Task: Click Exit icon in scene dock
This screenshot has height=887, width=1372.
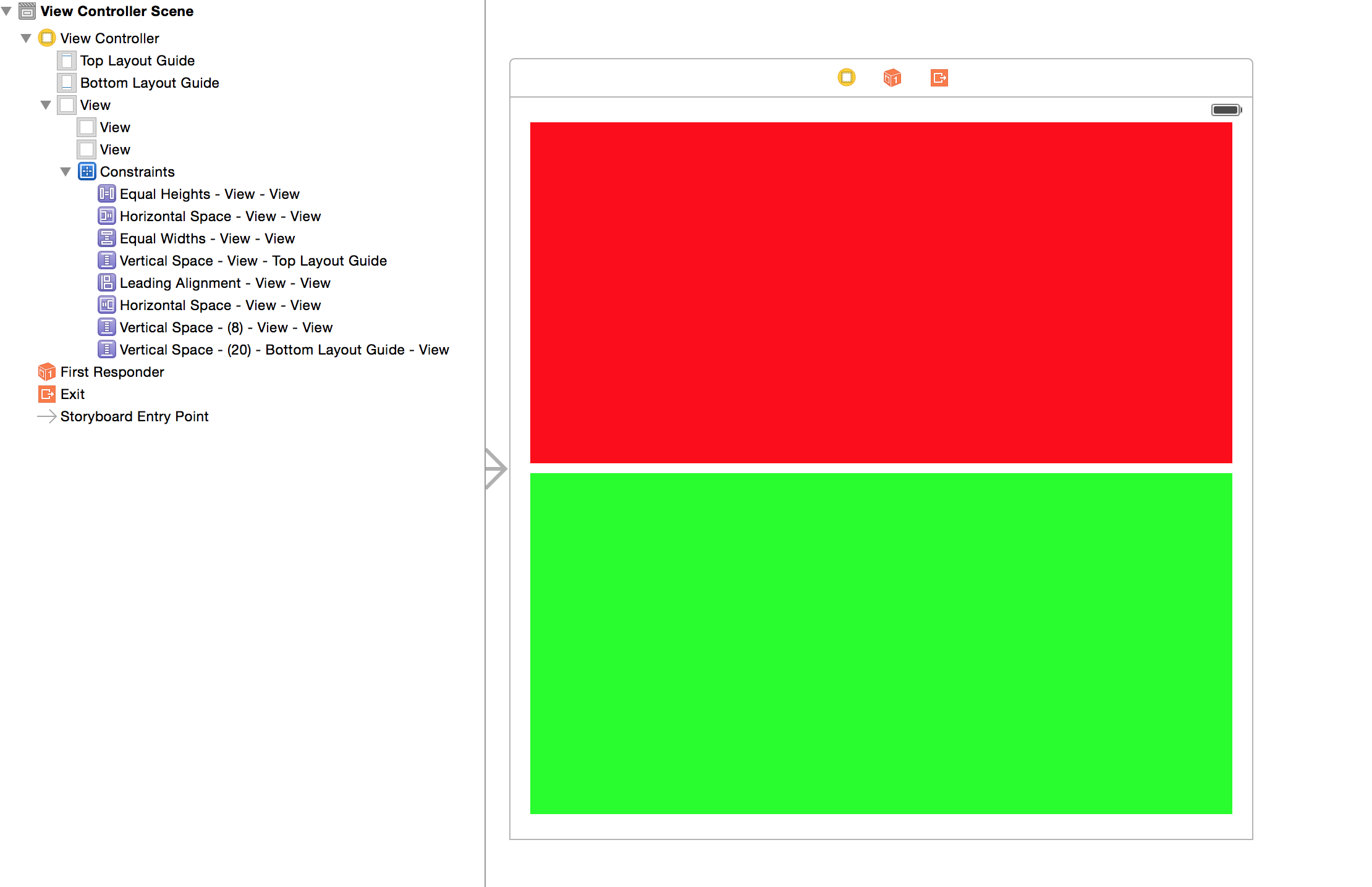Action: click(939, 78)
